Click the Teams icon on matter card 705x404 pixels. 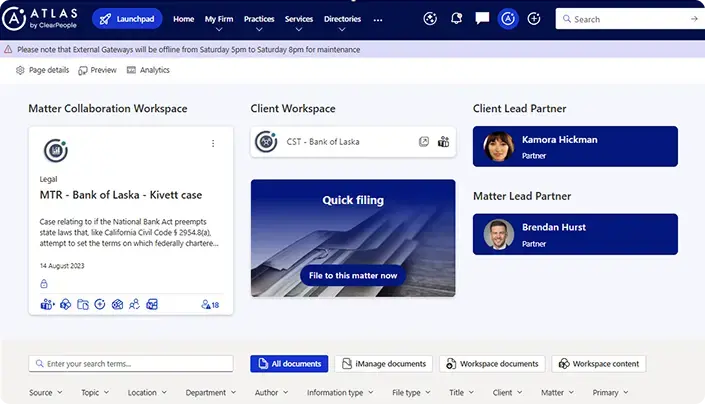pyautogui.click(x=46, y=304)
